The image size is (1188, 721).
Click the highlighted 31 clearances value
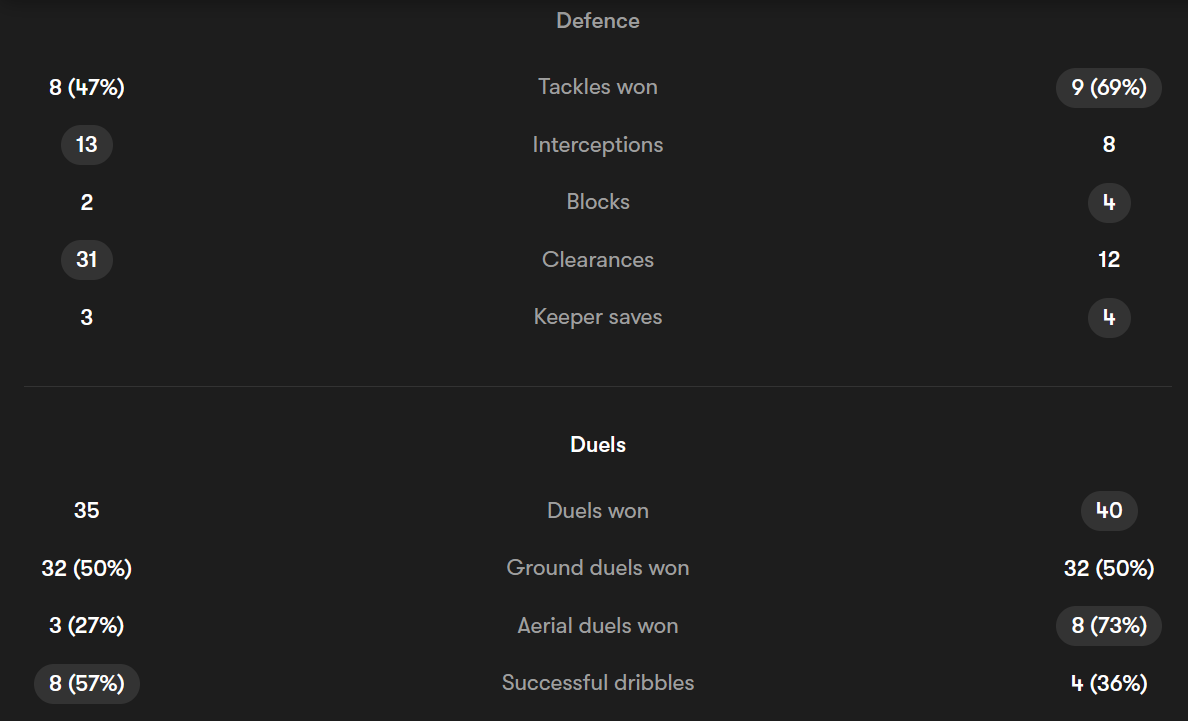86,260
